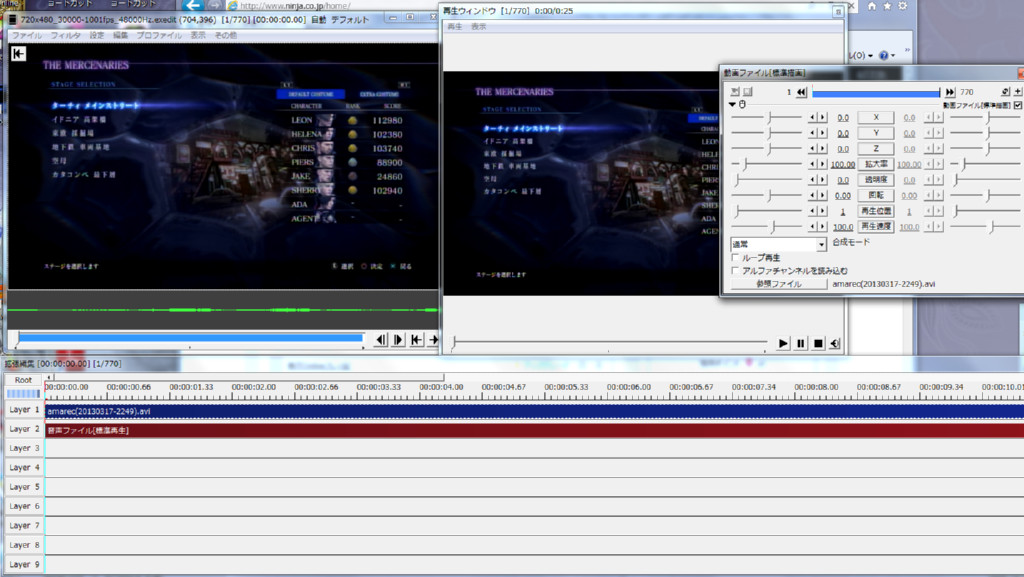
Task: Enable ループ再生 loop playback checkbox
Action: pos(735,258)
